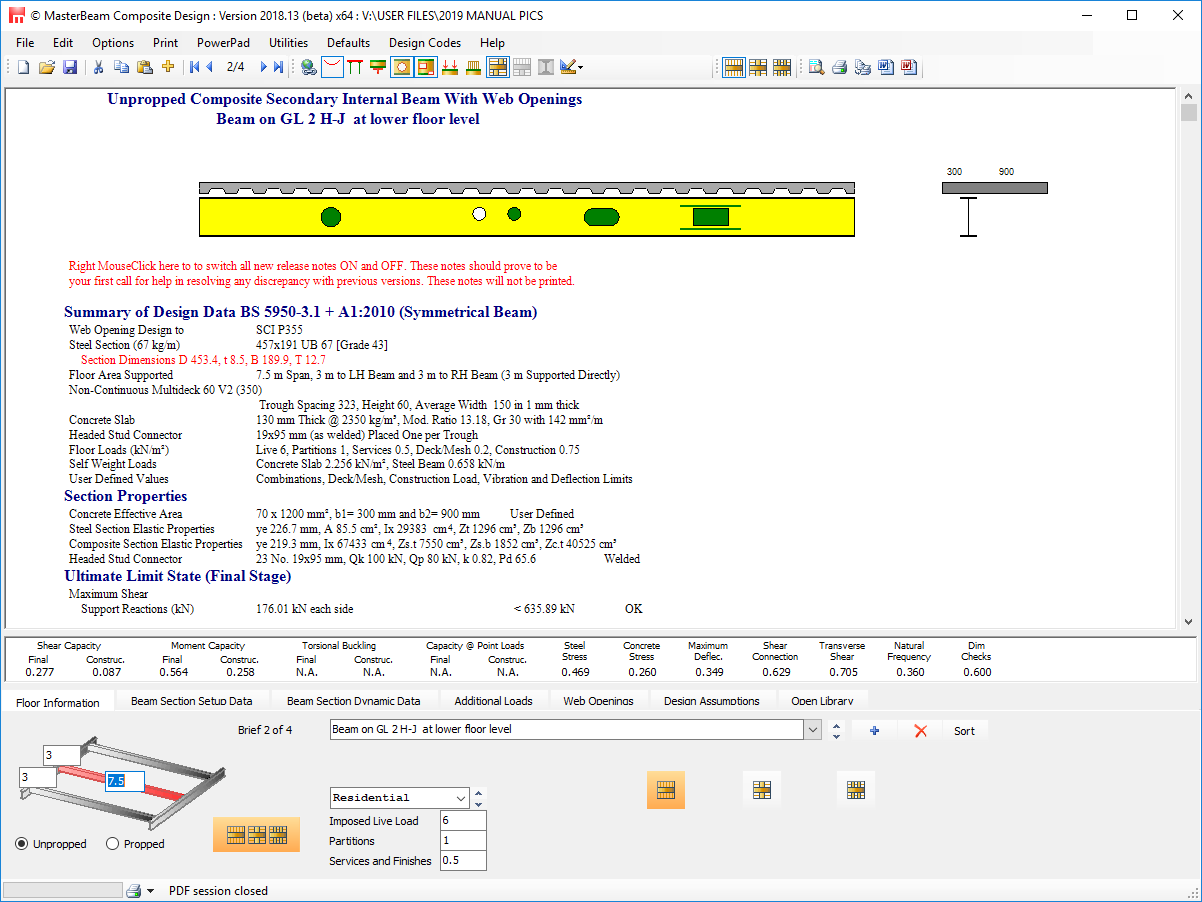The height and width of the screenshot is (902, 1202).
Task: Switch to the Web Openings tab
Action: click(598, 701)
